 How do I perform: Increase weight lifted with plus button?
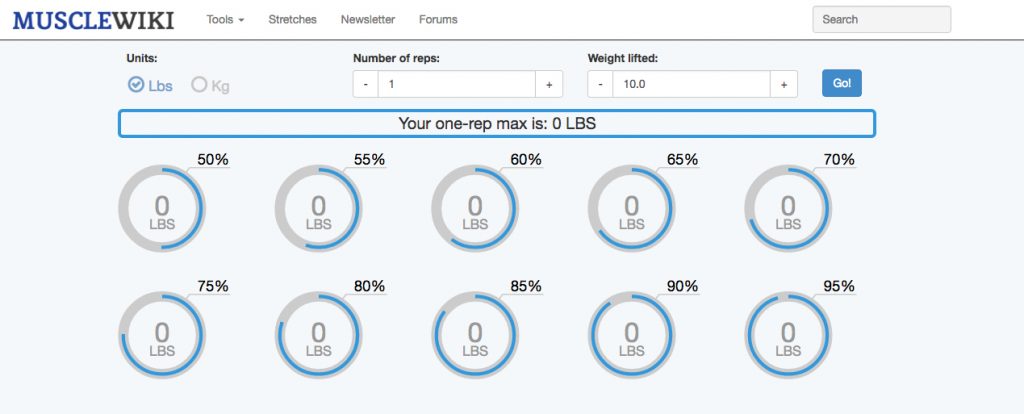click(783, 84)
